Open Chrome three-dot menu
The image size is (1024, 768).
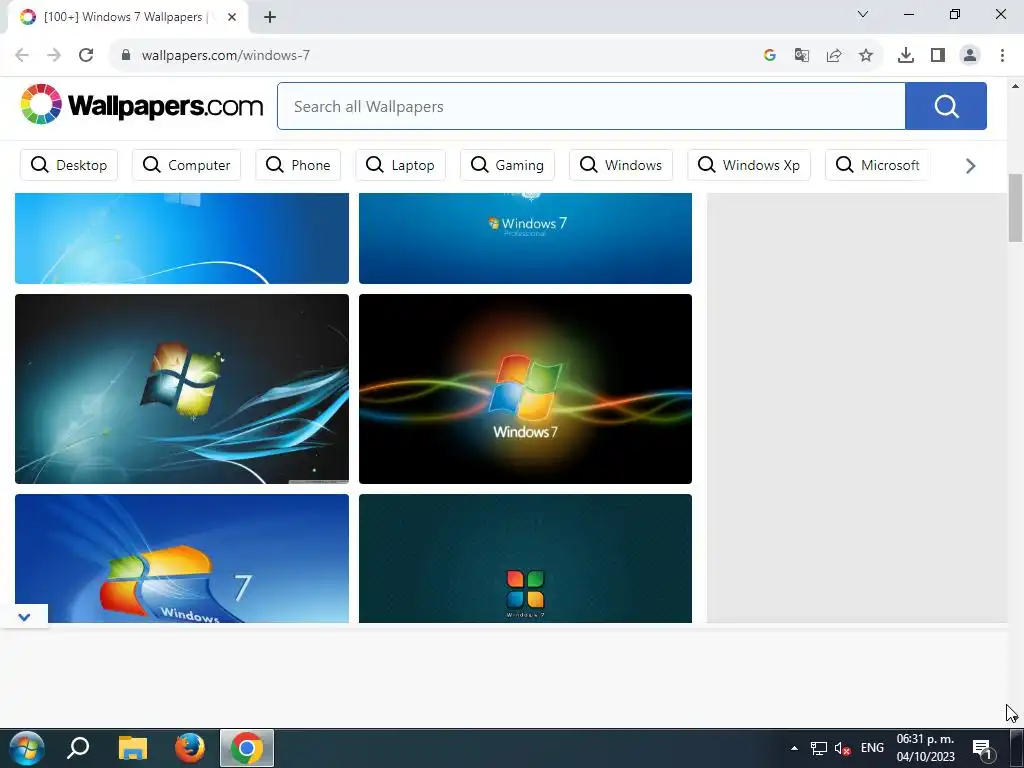pyautogui.click(x=1002, y=55)
